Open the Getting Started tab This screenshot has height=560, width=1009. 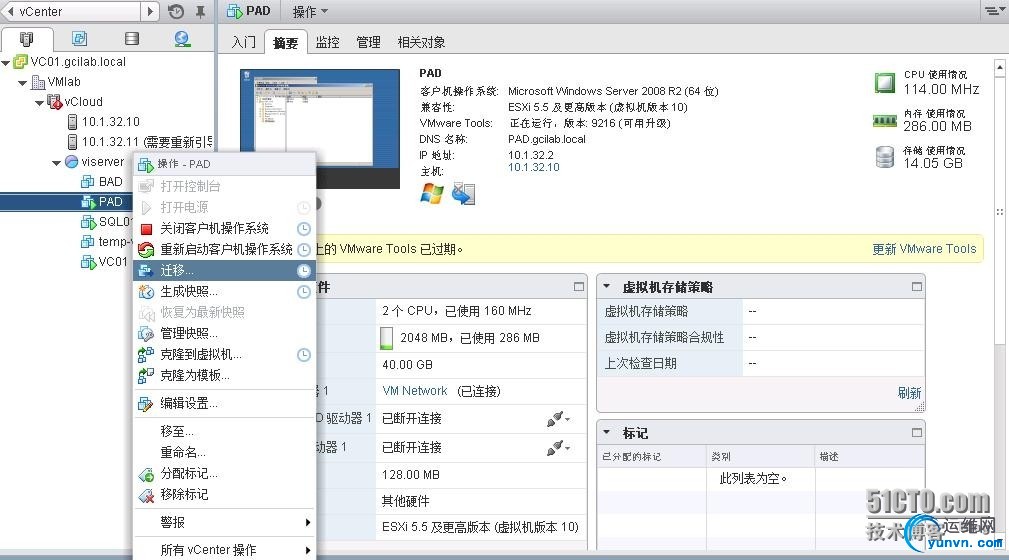tap(243, 42)
